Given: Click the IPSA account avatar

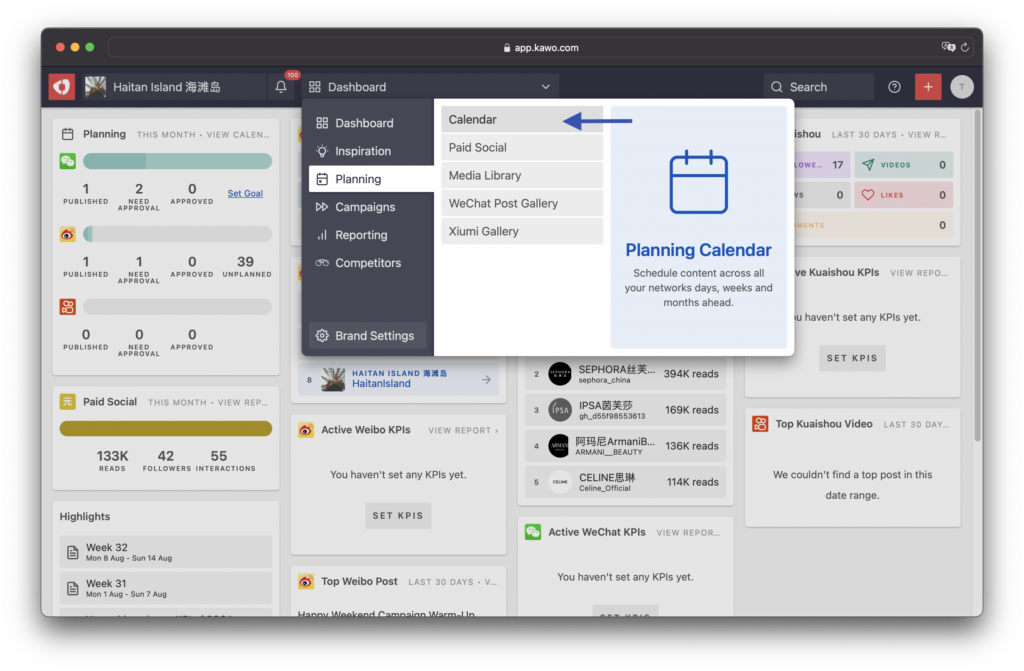Looking at the screenshot, I should click(x=560, y=410).
